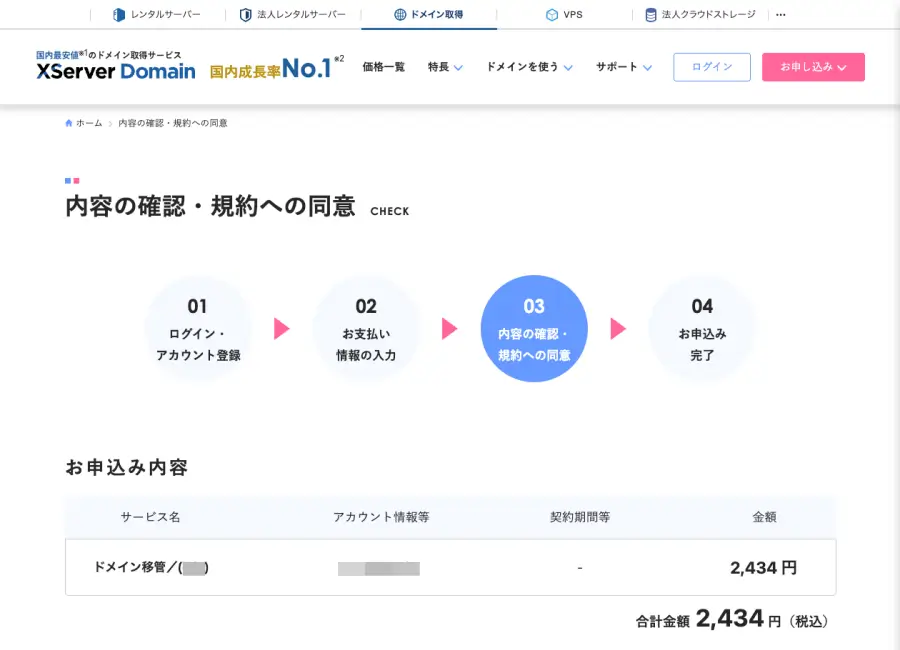Click step 01 ログイン・アカウント登録 circle
900x650 pixels.
[x=198, y=328]
